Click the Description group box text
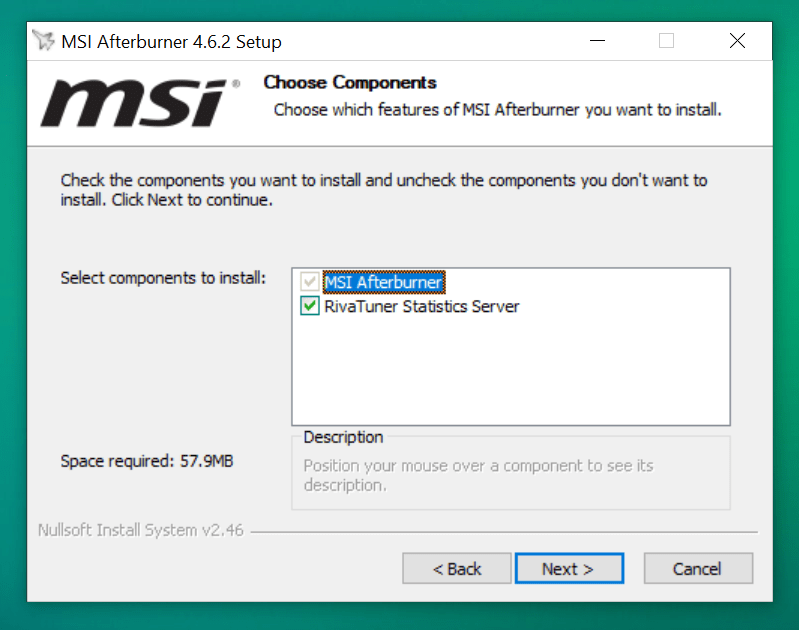The width and height of the screenshot is (799, 630). tap(478, 475)
